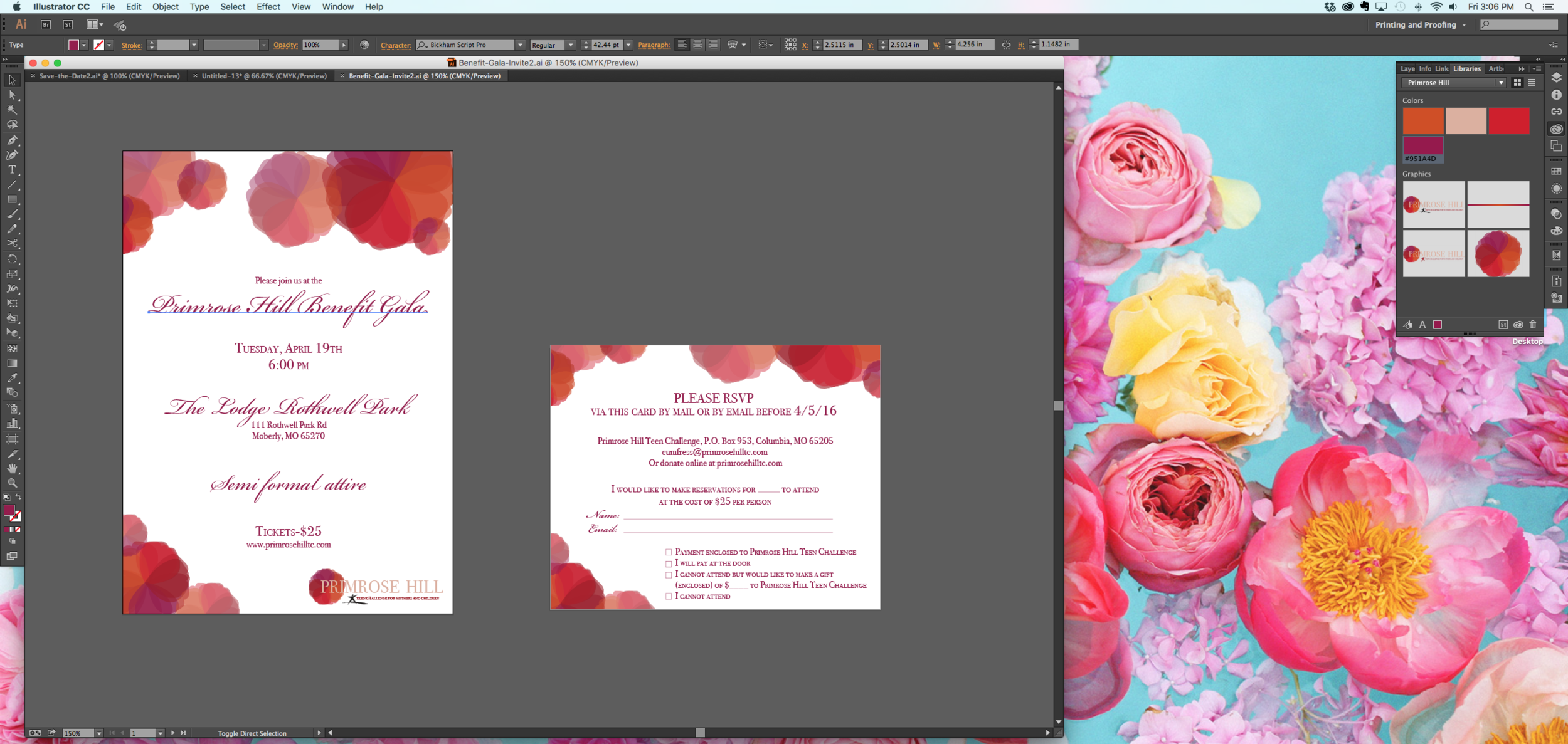Select the Line Segment tool
Viewport: 1568px width, 744px height.
12,185
